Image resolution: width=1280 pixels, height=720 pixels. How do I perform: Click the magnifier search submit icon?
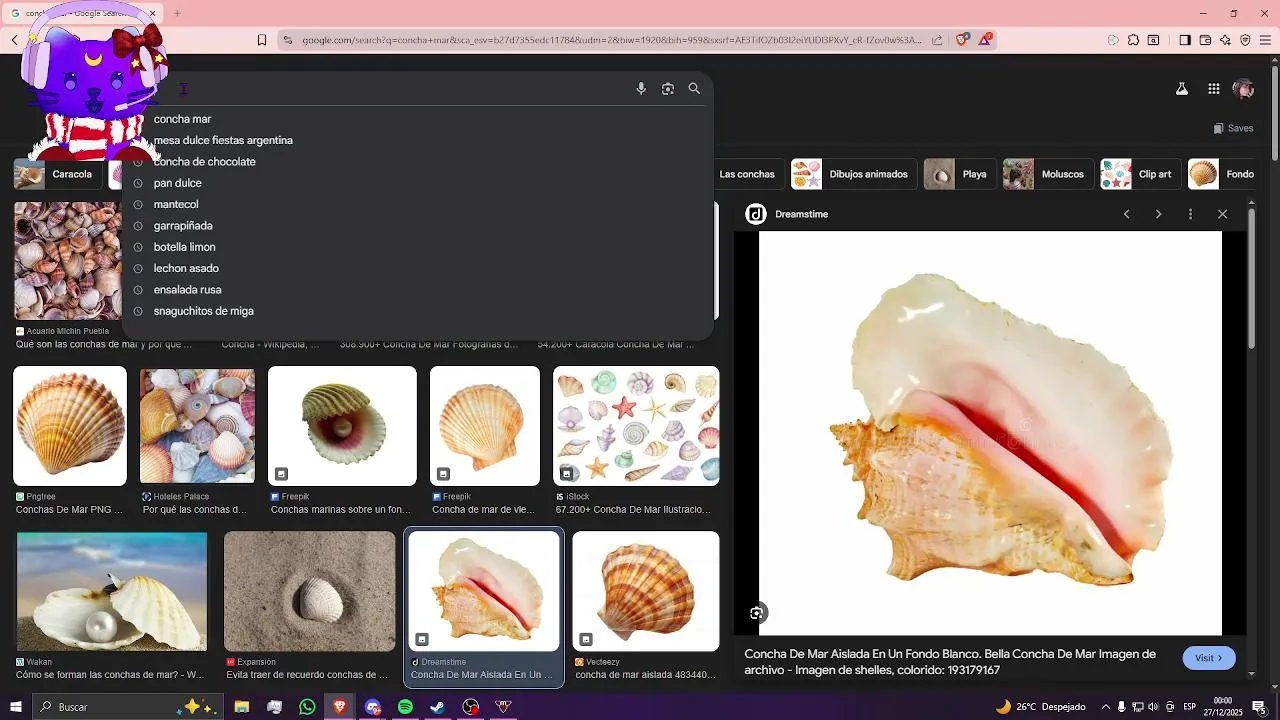point(694,89)
